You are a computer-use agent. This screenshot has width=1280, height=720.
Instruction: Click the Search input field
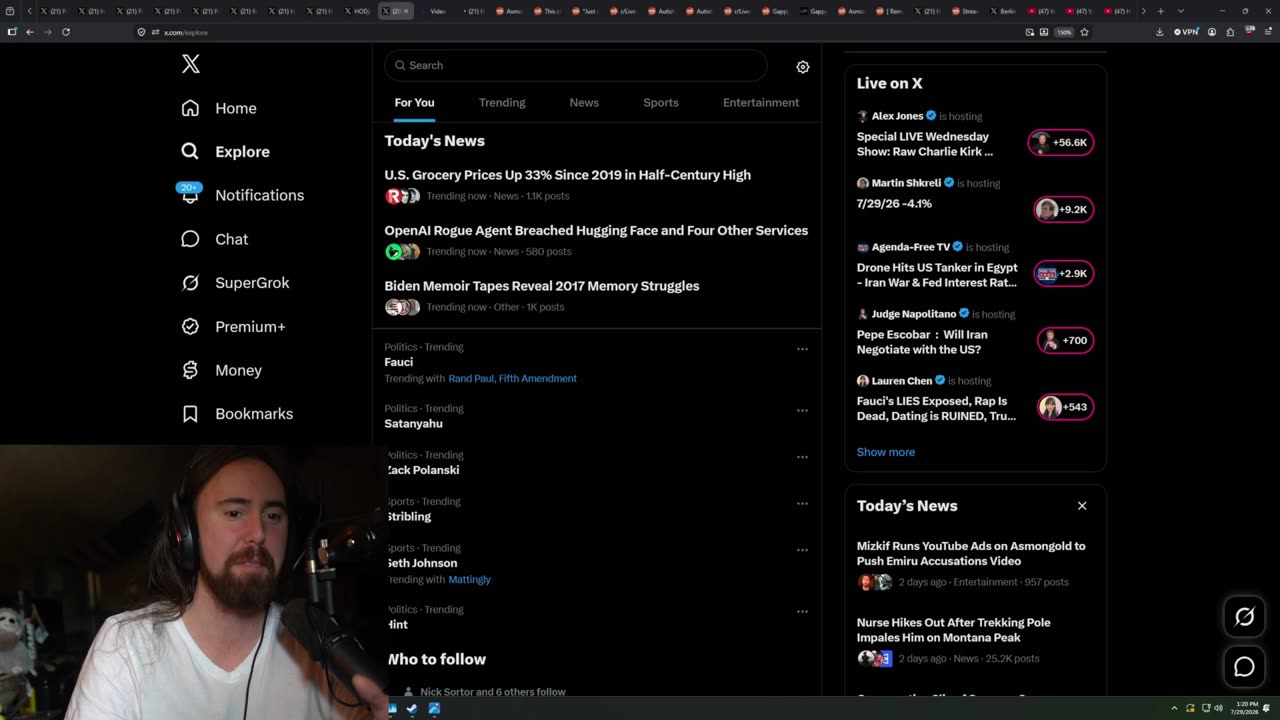coord(576,66)
